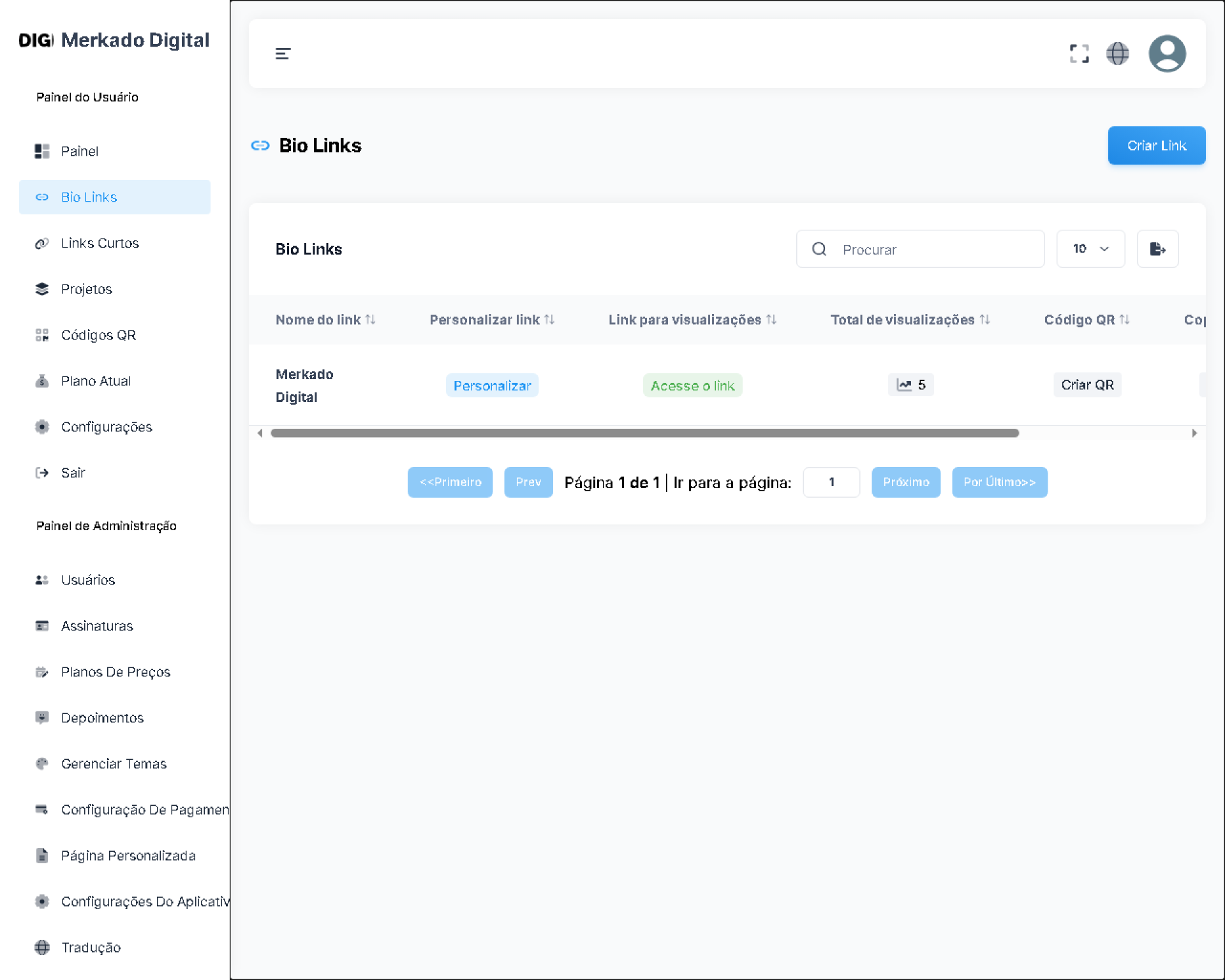1225x980 pixels.
Task: Toggle the hamburger sidebar menu icon
Action: pyautogui.click(x=283, y=54)
